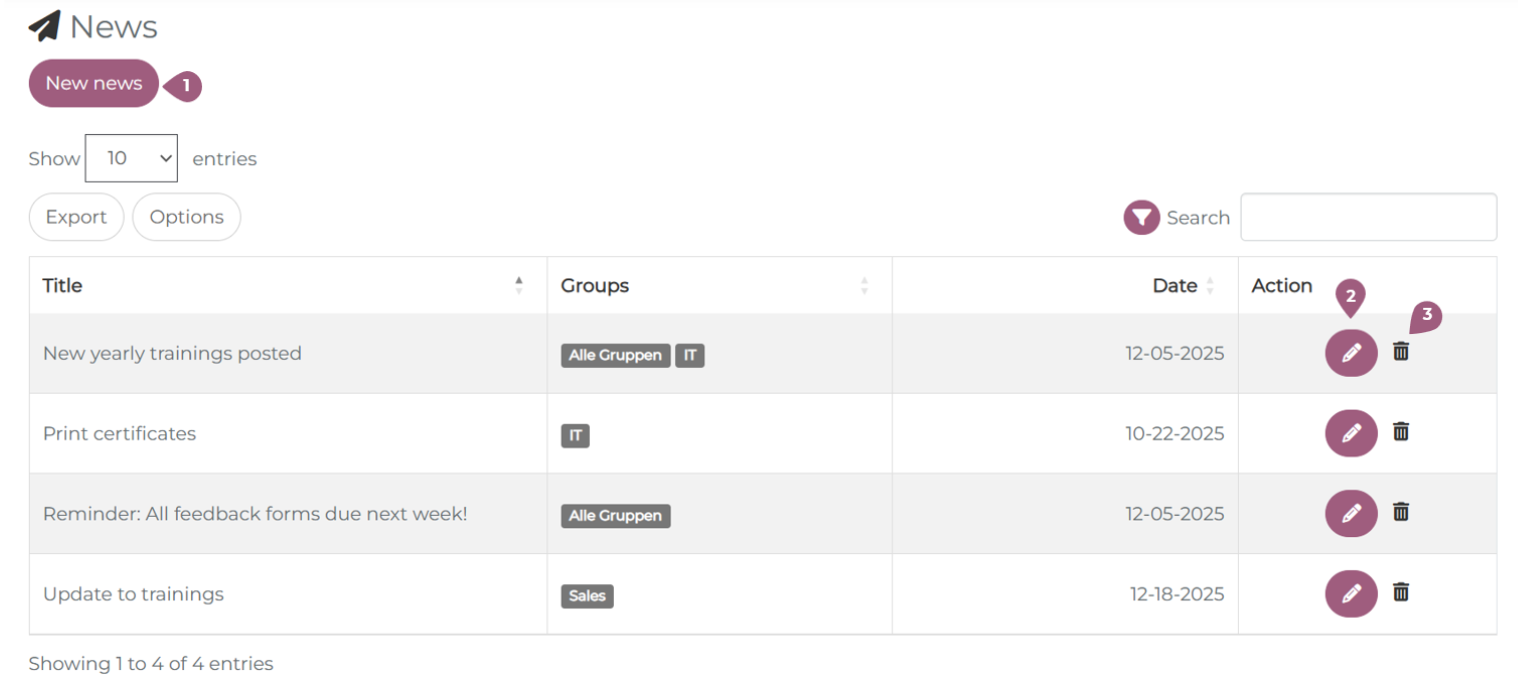
Task: Delete the 'Update to trainings' entry
Action: (x=1401, y=591)
